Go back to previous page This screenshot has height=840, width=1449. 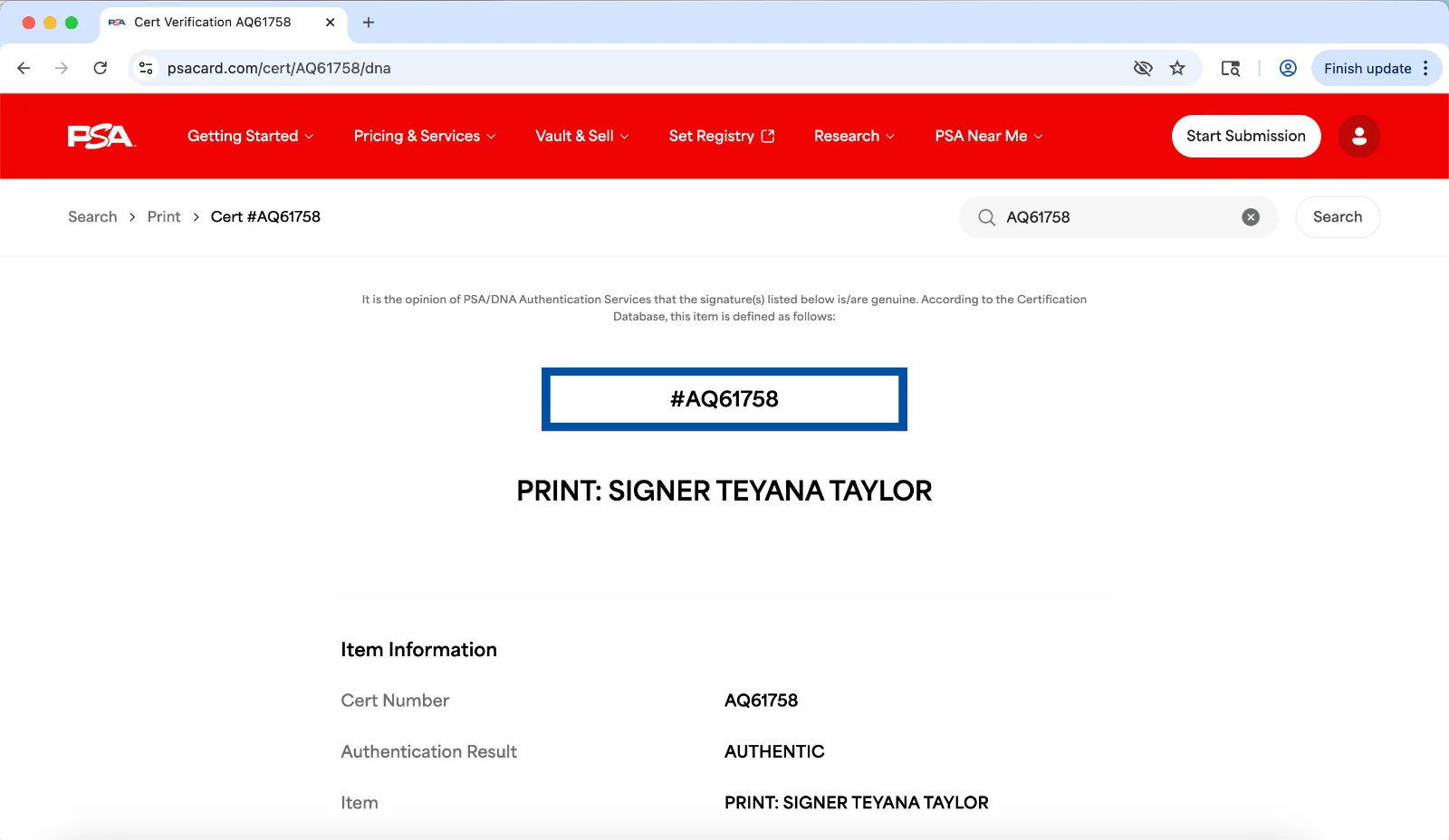coord(24,68)
